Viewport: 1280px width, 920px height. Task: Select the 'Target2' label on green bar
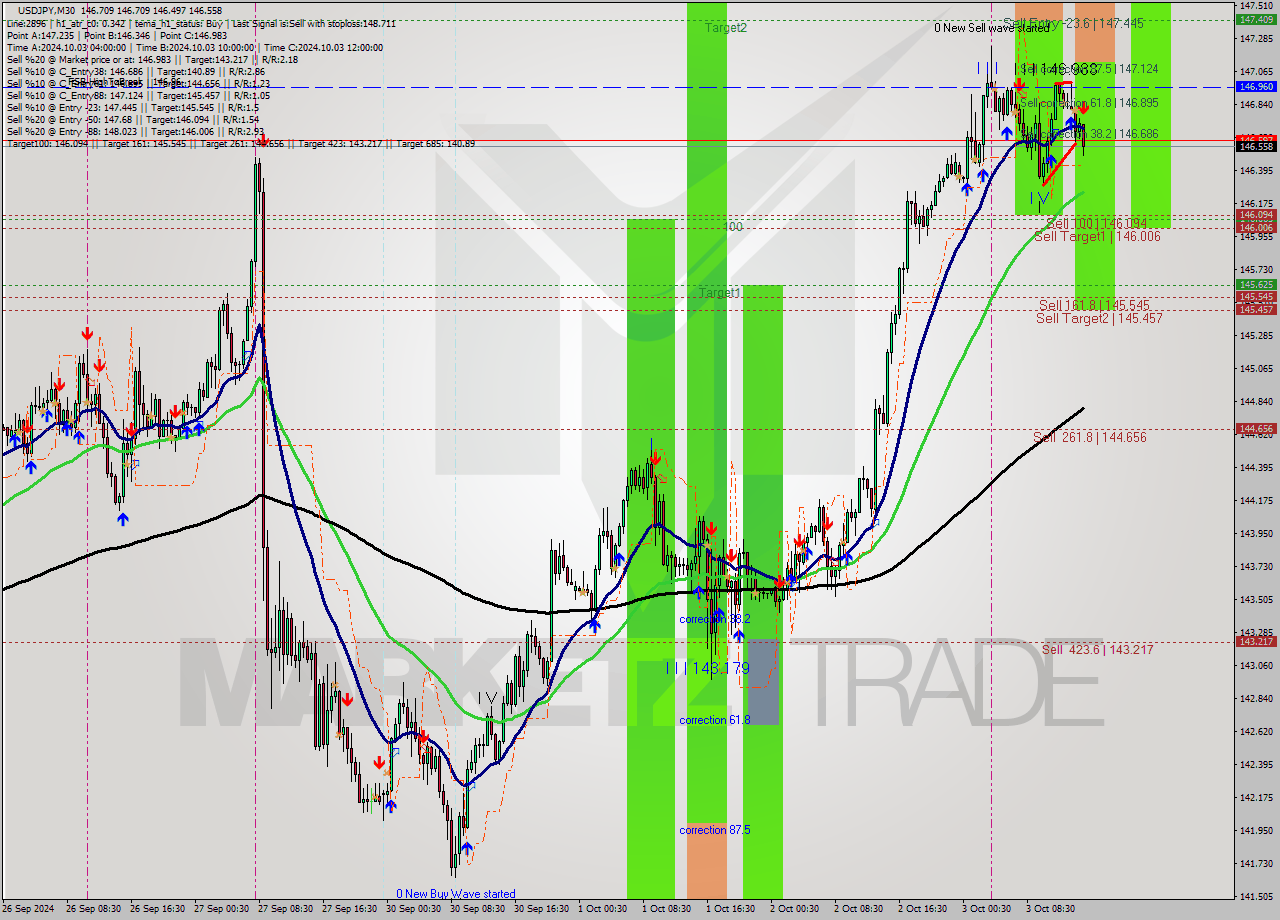pyautogui.click(x=725, y=28)
